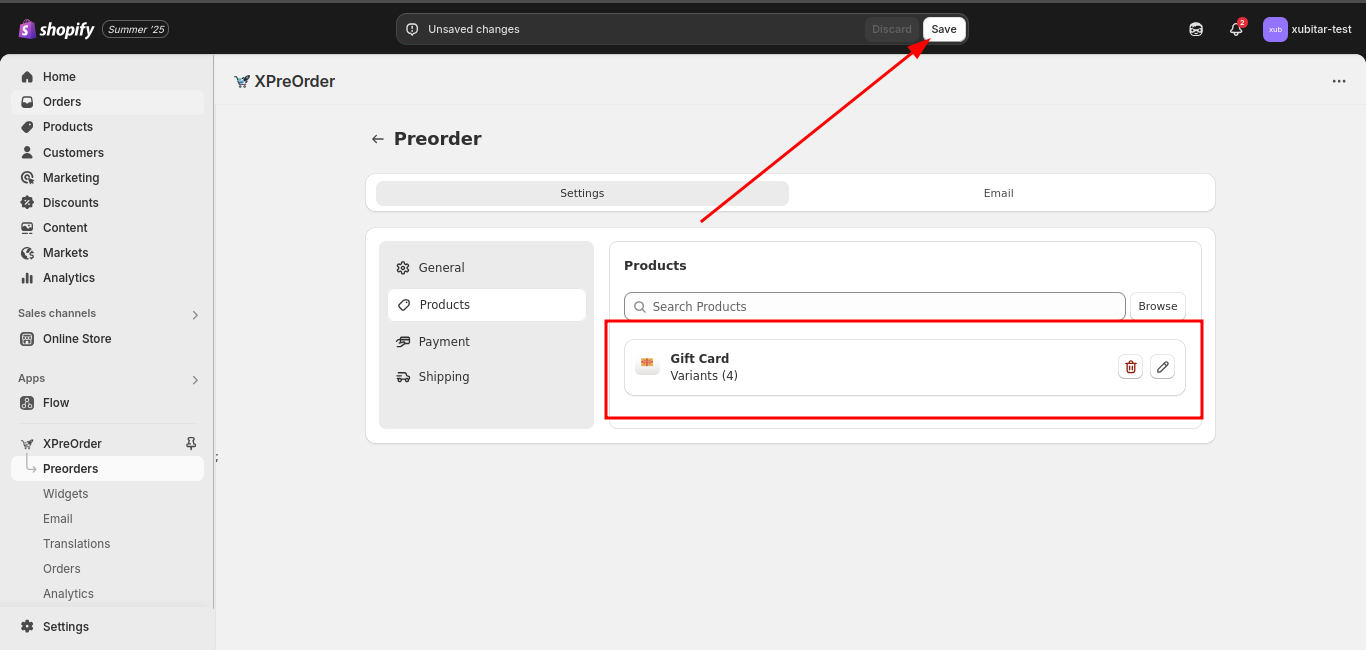Expand the Sales channels section
The height and width of the screenshot is (650, 1366).
point(195,314)
